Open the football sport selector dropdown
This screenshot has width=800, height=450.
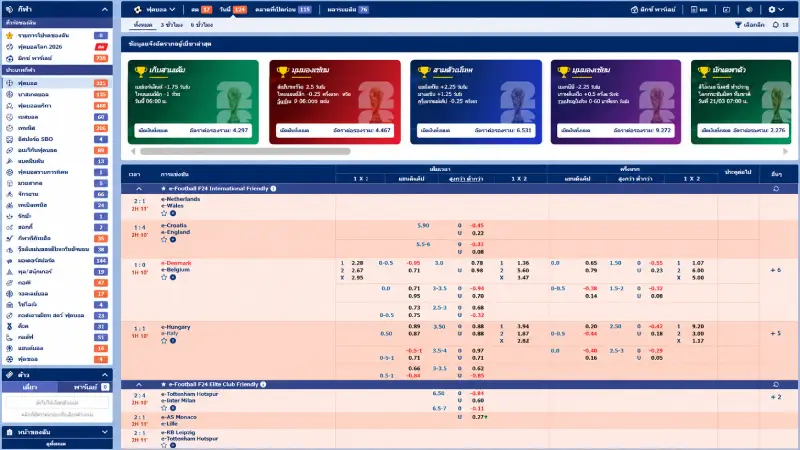tap(155, 9)
